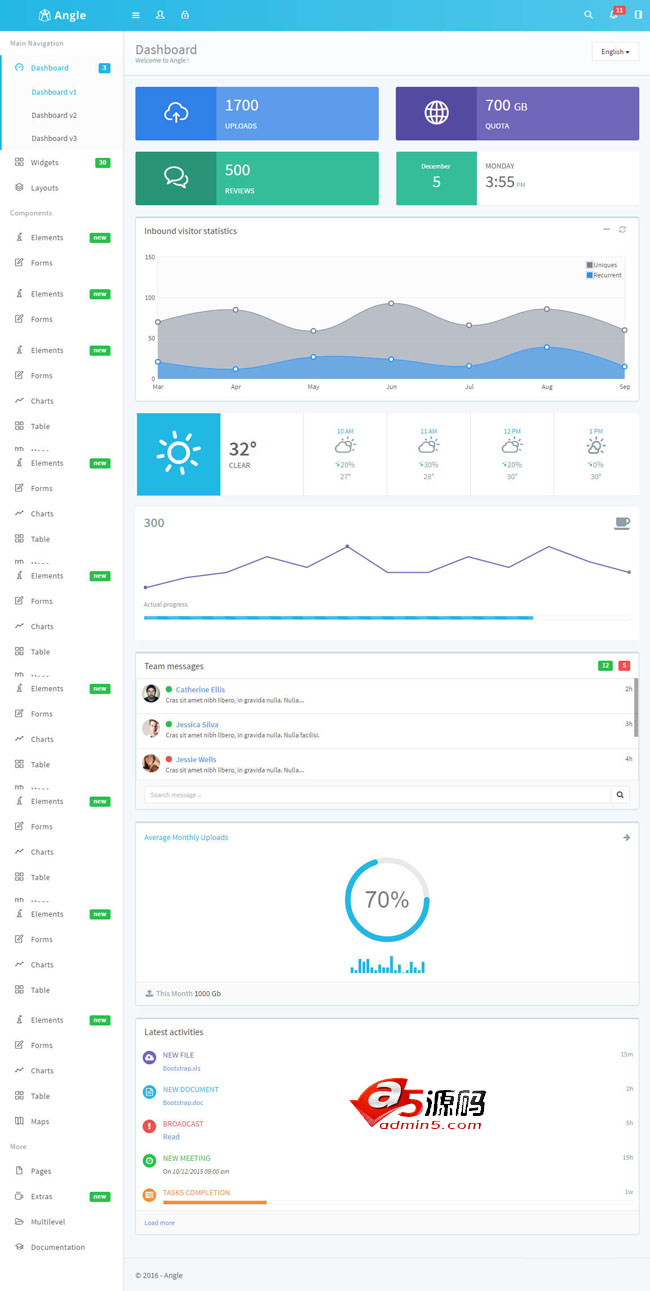Toggle Recurrent series in chart legend
The width and height of the screenshot is (650, 1291).
pyautogui.click(x=604, y=275)
